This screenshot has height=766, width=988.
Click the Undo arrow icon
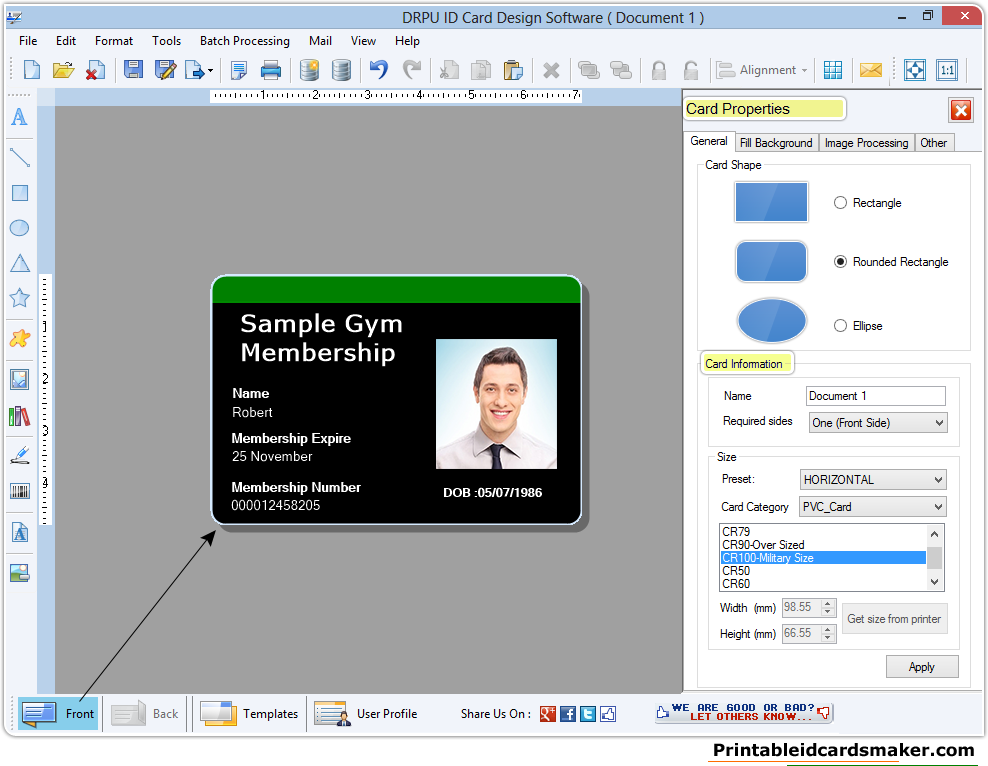point(379,69)
